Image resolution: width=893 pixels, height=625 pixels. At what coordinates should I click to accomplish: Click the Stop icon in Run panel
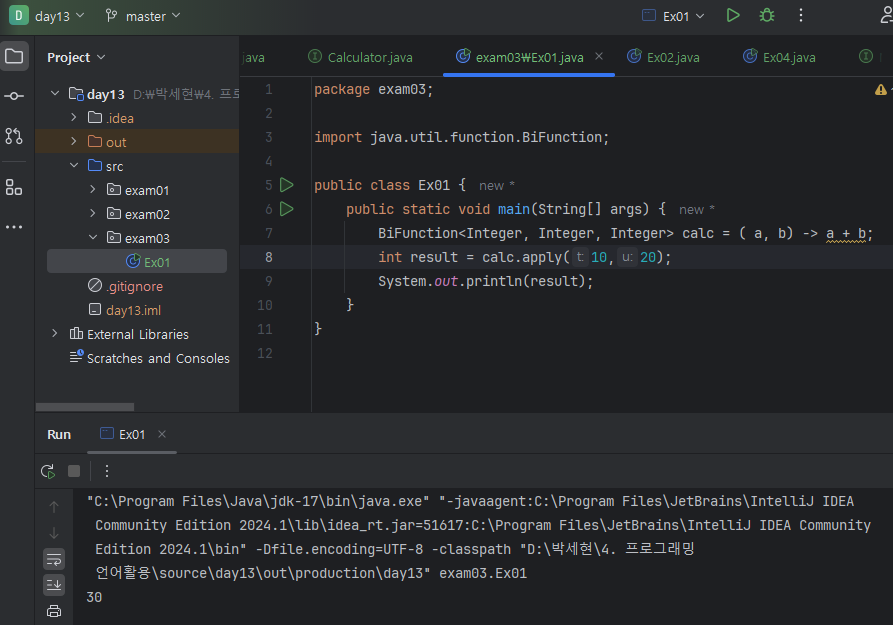[x=74, y=471]
